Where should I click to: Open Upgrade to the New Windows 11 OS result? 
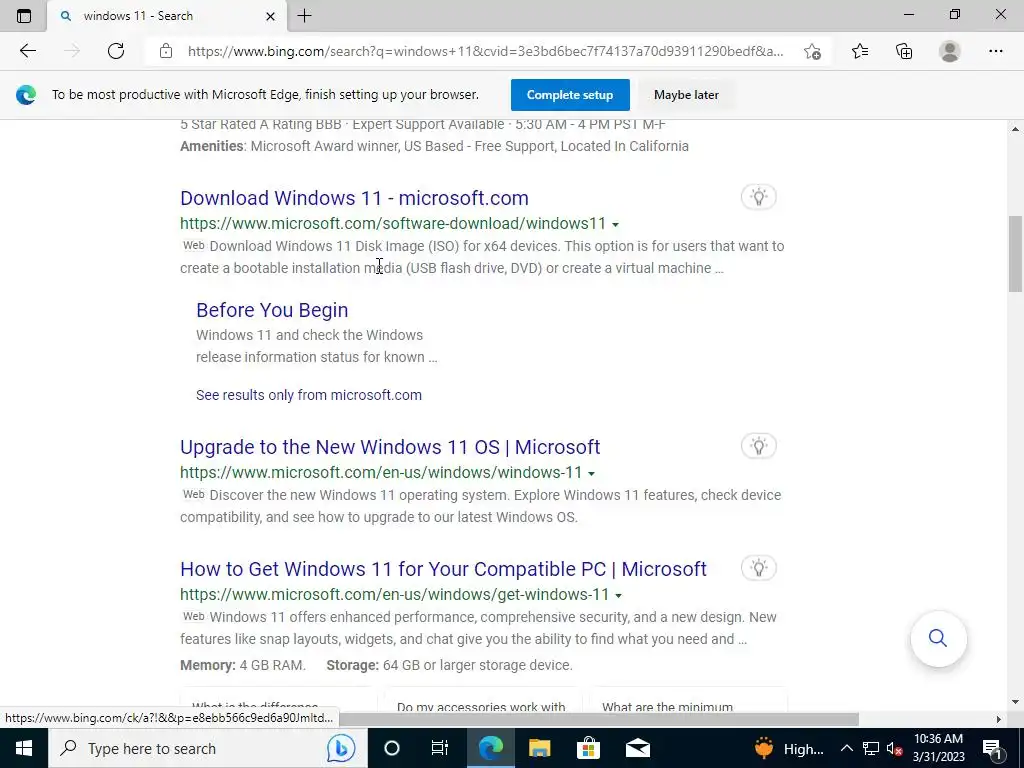point(390,447)
